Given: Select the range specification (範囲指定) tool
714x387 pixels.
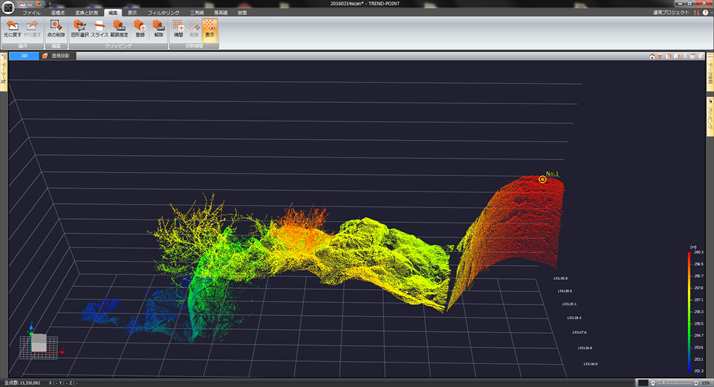Looking at the screenshot, I should pyautogui.click(x=119, y=29).
